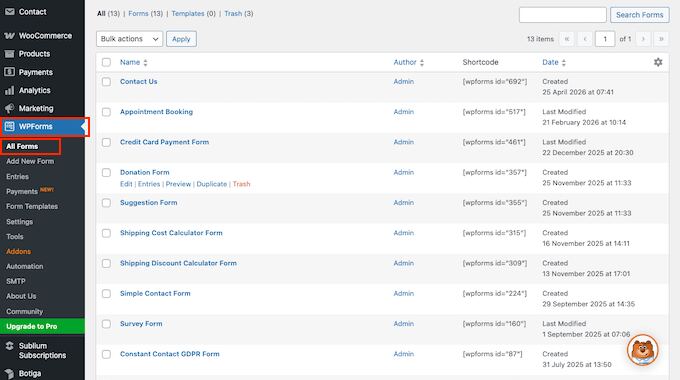
Task: Click the Analytics bar chart icon
Action: tap(10, 90)
